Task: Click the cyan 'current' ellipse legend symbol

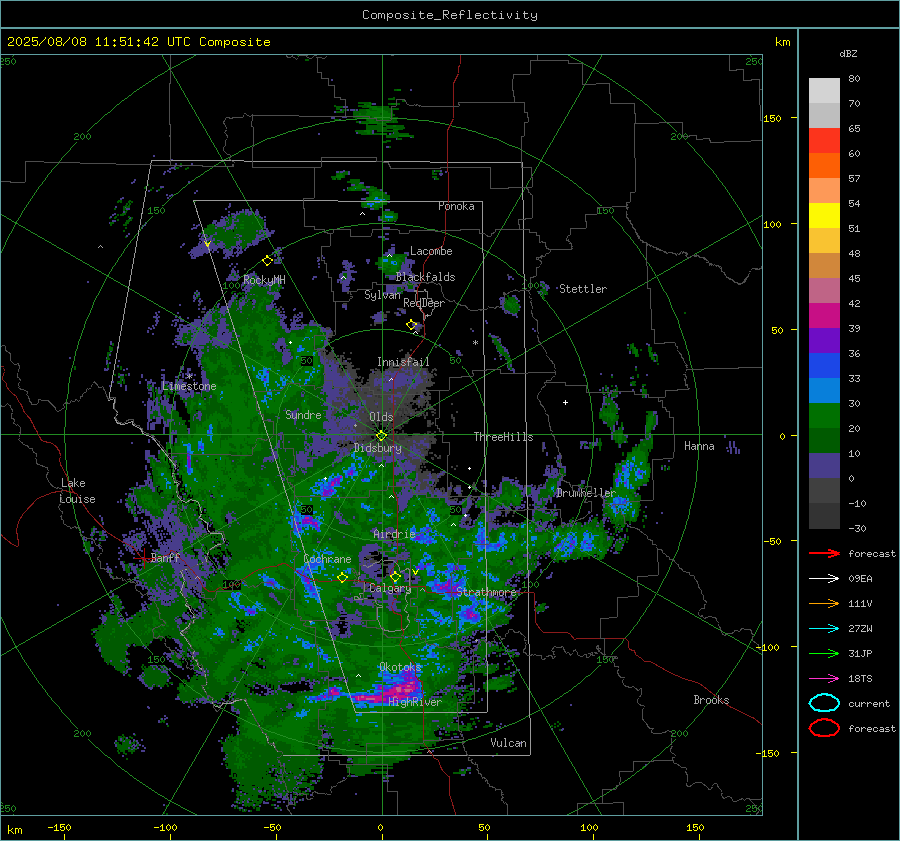Action: 824,703
